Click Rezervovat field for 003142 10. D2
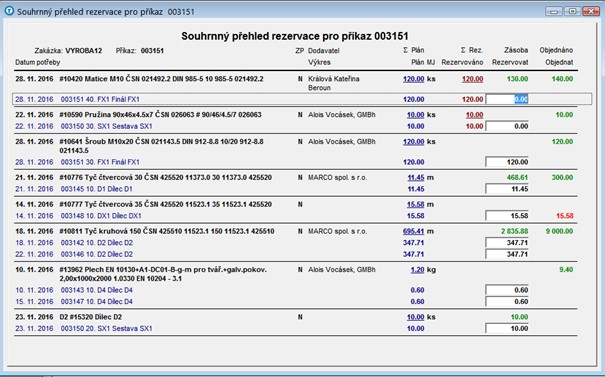Viewport: 605px width, 377px height. [x=507, y=243]
